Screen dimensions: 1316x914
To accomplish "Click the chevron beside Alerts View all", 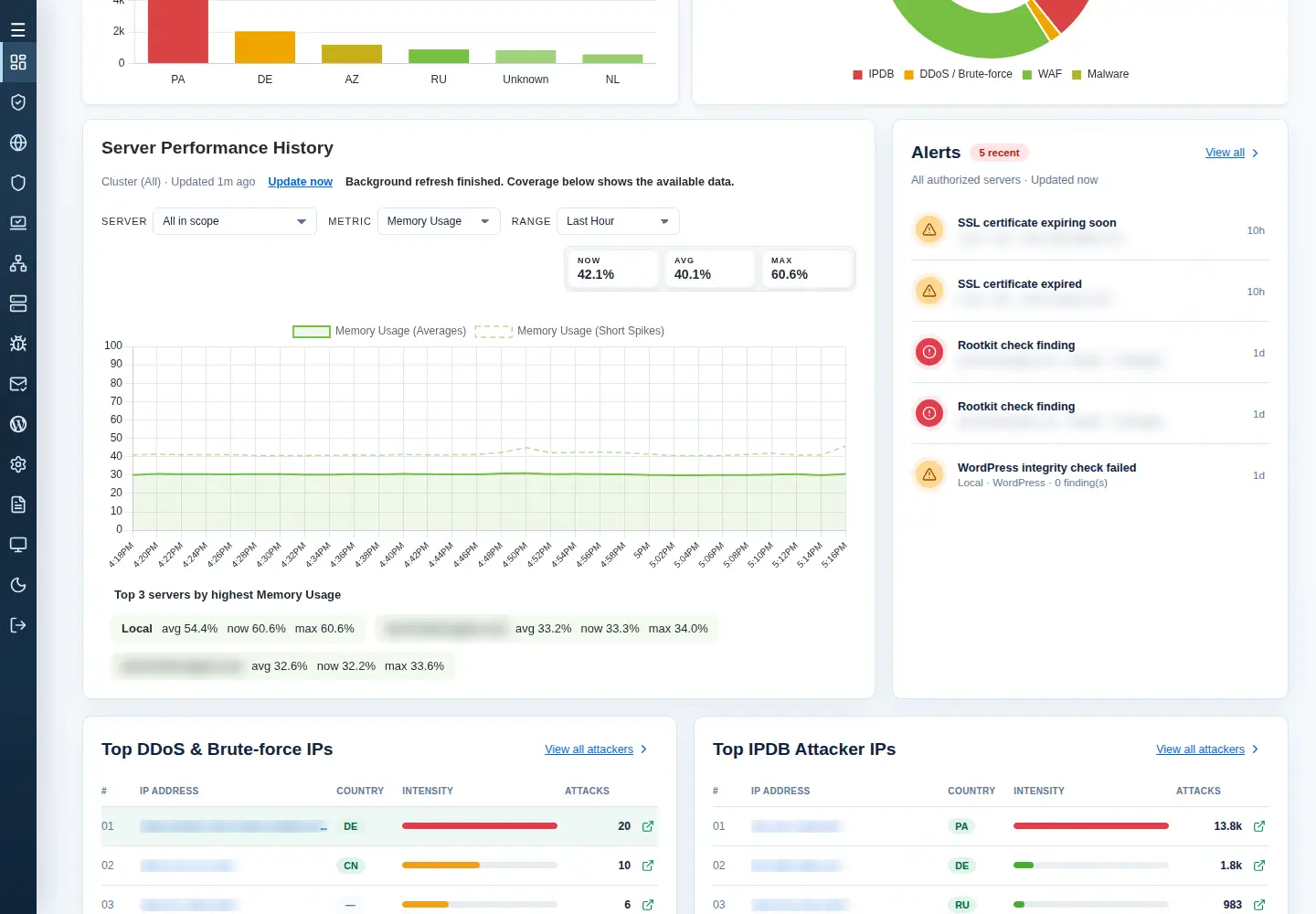I will pos(1256,154).
